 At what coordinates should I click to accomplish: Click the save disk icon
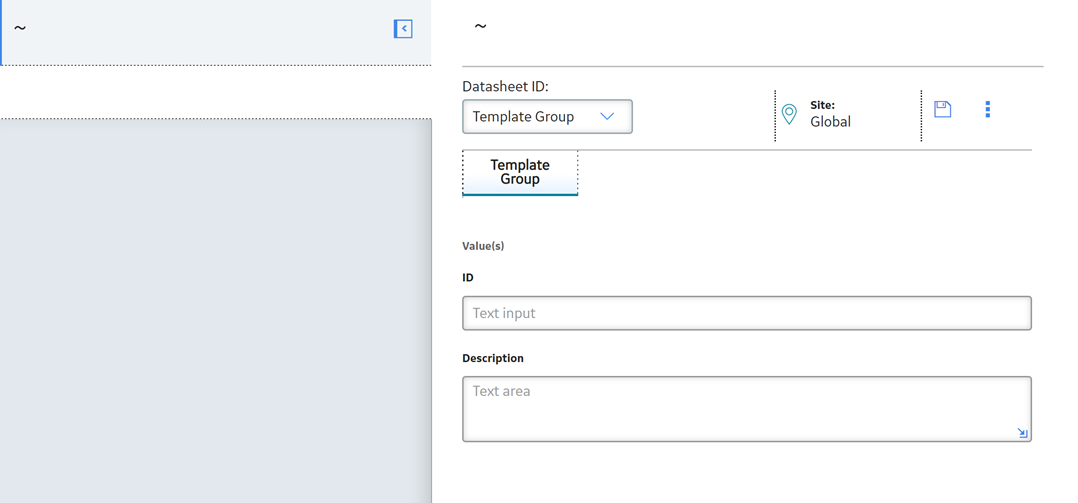tap(942, 109)
